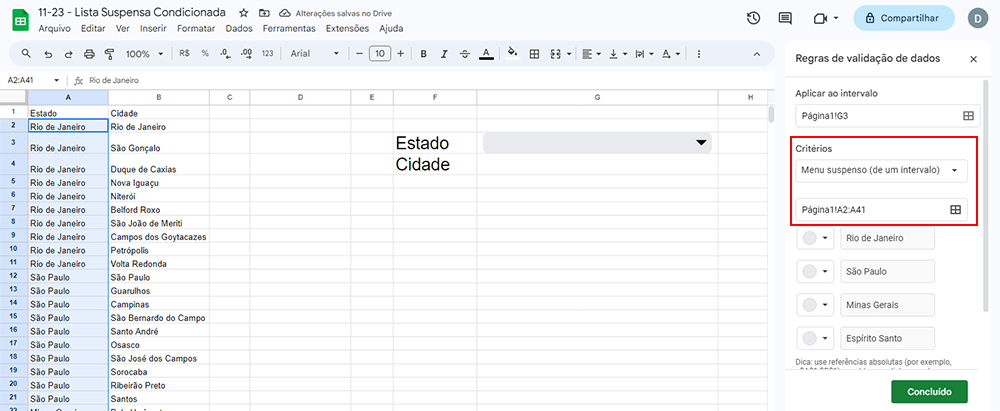This screenshot has height=411, width=1000.
Task: Open text rotation dropdown
Action: pyautogui.click(x=670, y=54)
